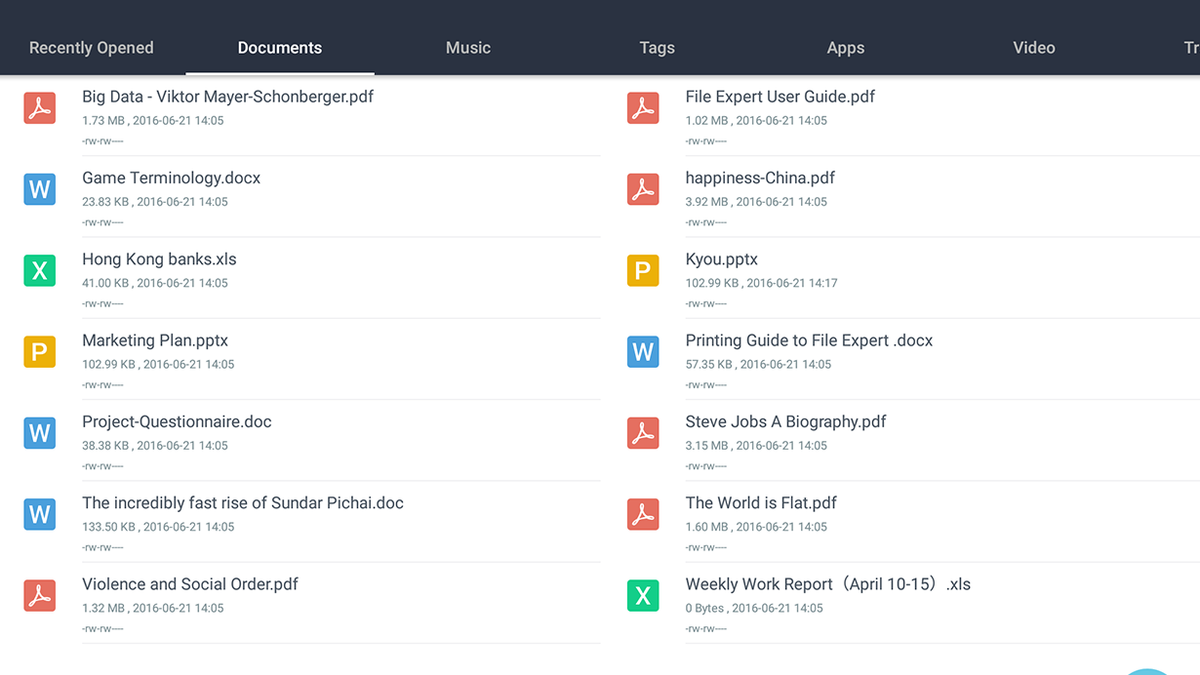Viewport: 1200px width, 675px height.
Task: Click 3.15 MB details under Steve Jobs biography
Action: pos(756,445)
